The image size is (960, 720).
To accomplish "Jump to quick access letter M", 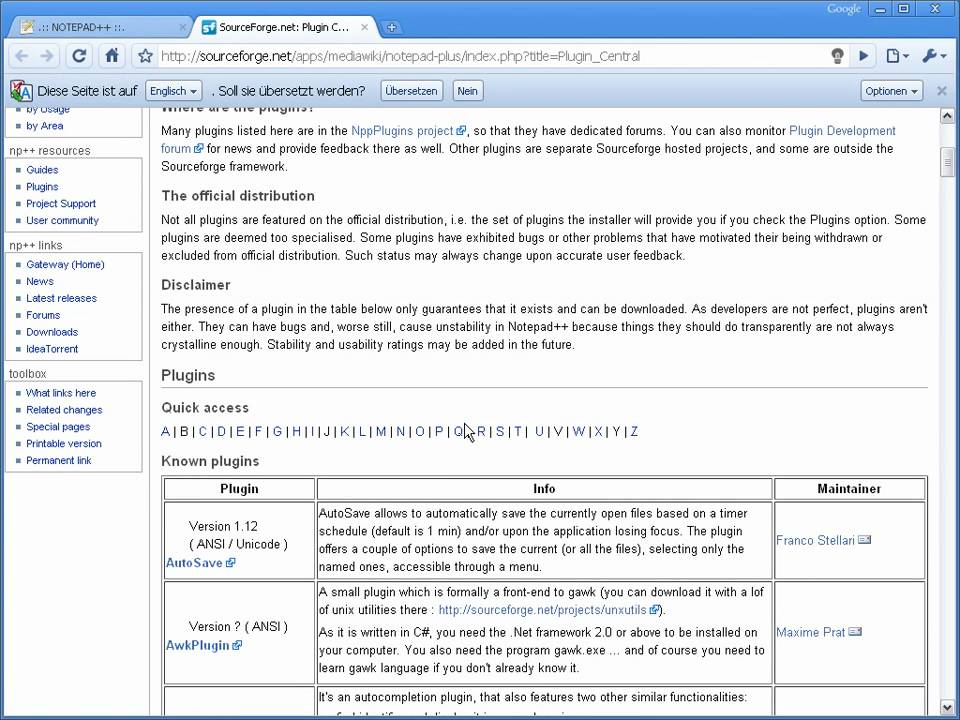I will click(x=381, y=432).
